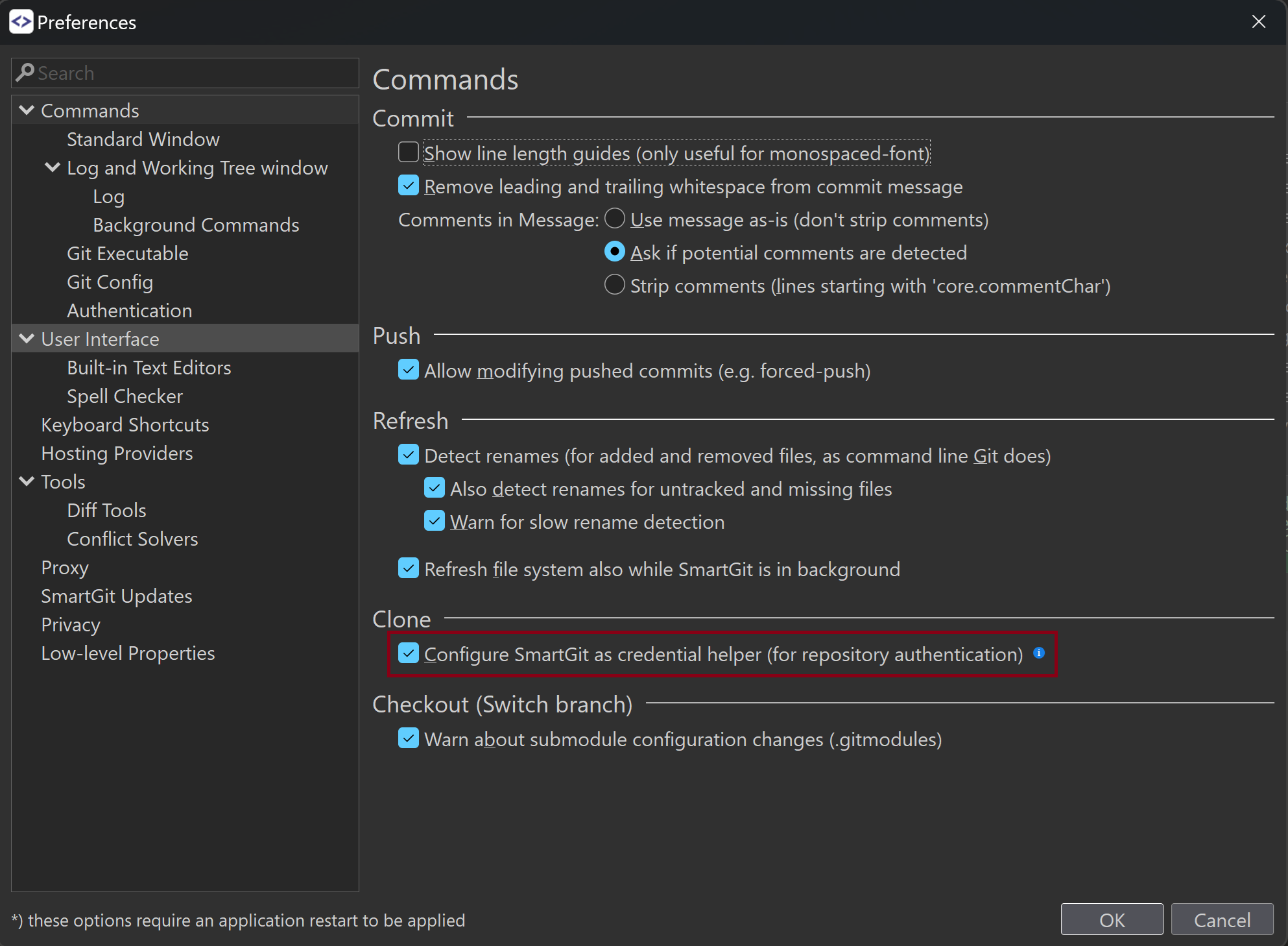Uncheck "Detect renames" under Refresh

tap(408, 455)
